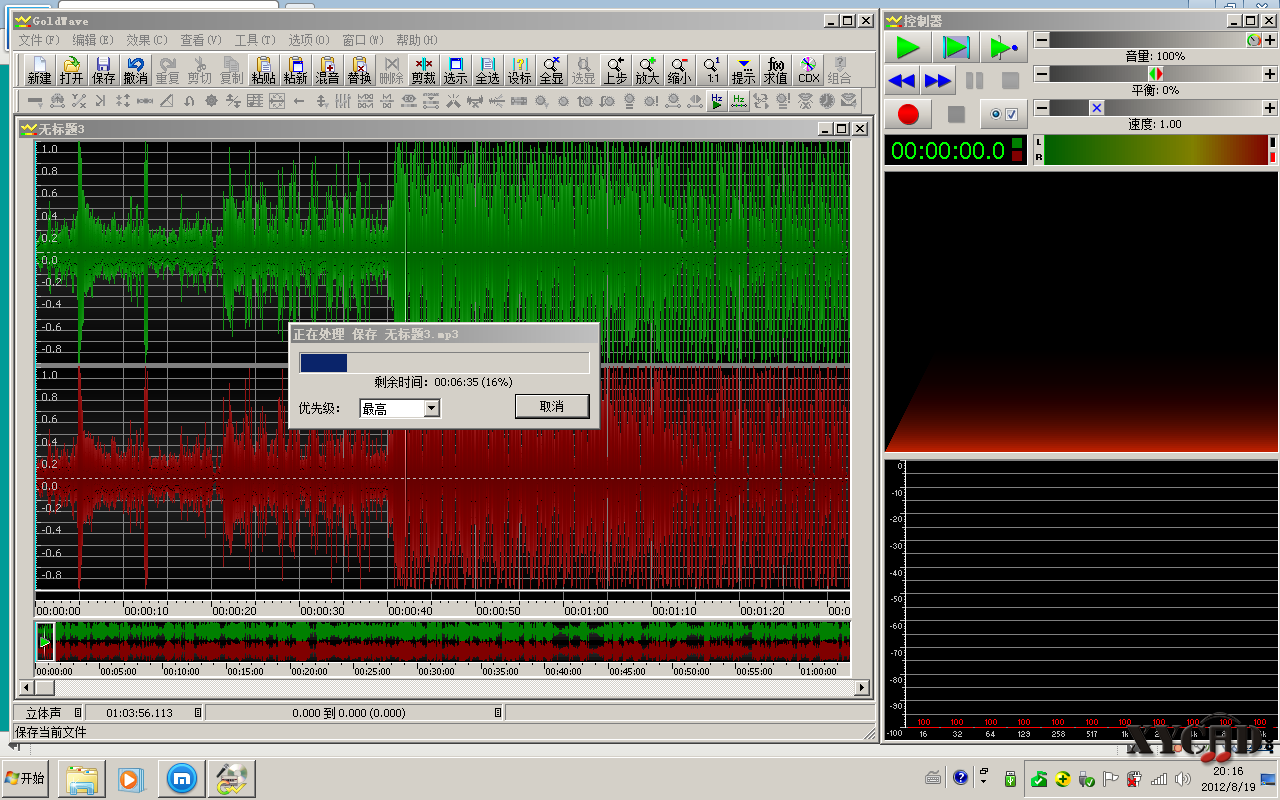Click the 求值 (Expression Evaluator) toolbar icon
1280x800 pixels.
coord(775,70)
